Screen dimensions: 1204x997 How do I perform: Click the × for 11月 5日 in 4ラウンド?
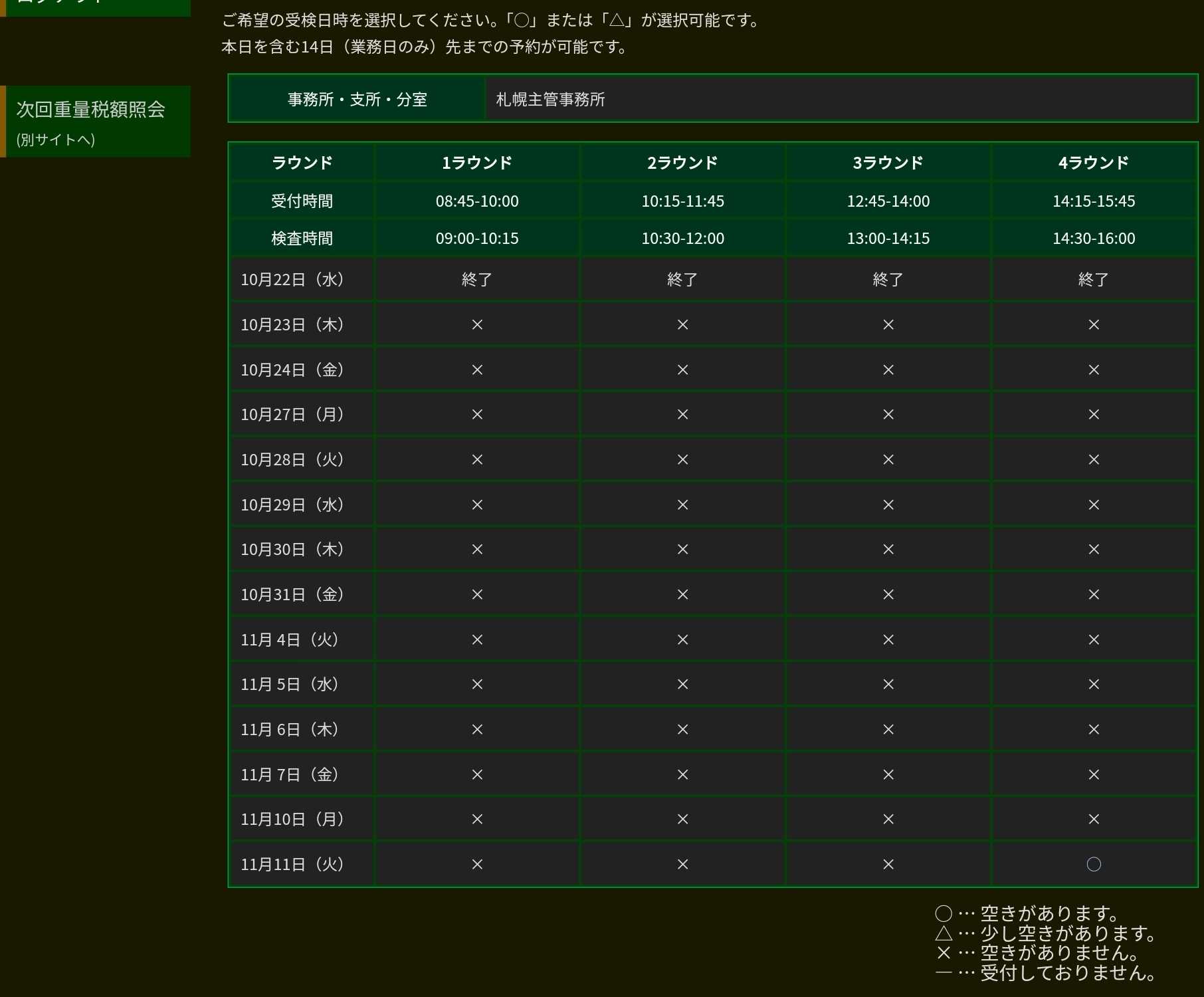1093,684
